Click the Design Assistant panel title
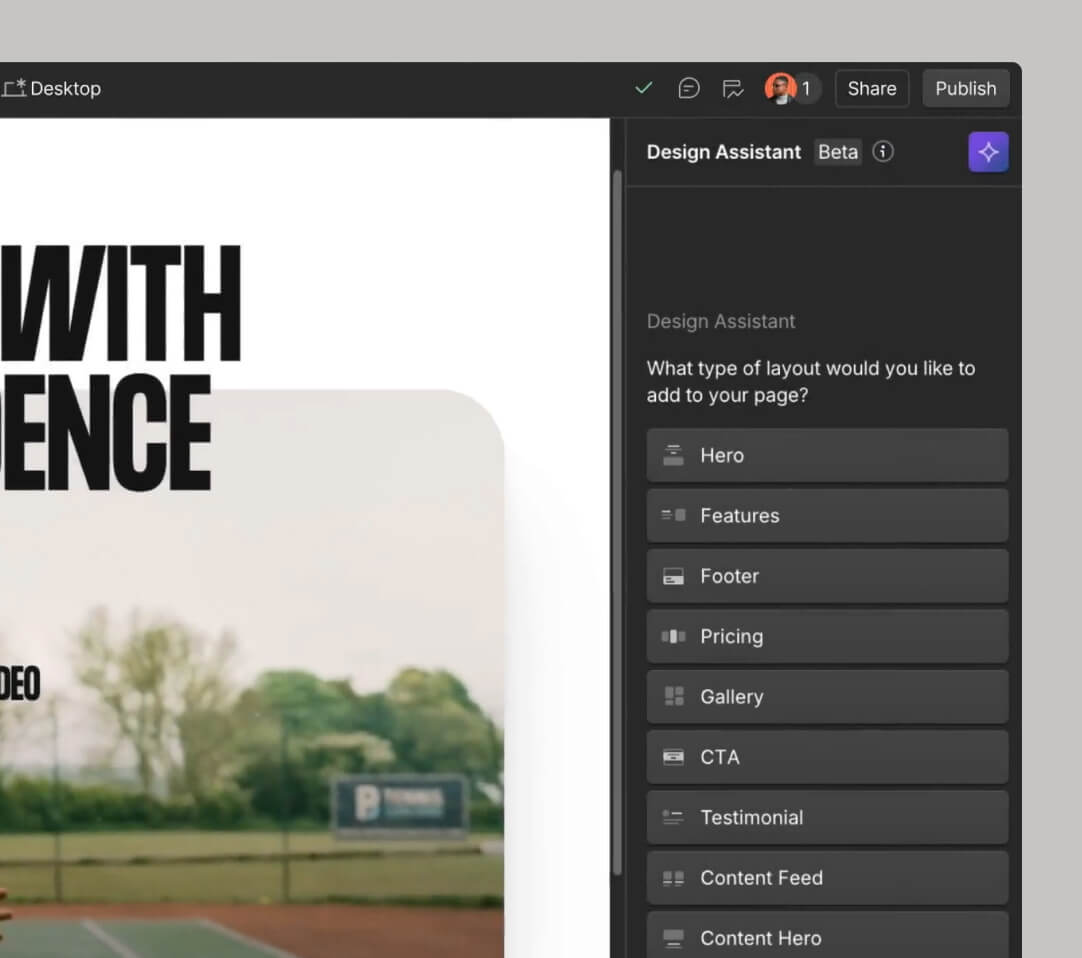 point(723,152)
